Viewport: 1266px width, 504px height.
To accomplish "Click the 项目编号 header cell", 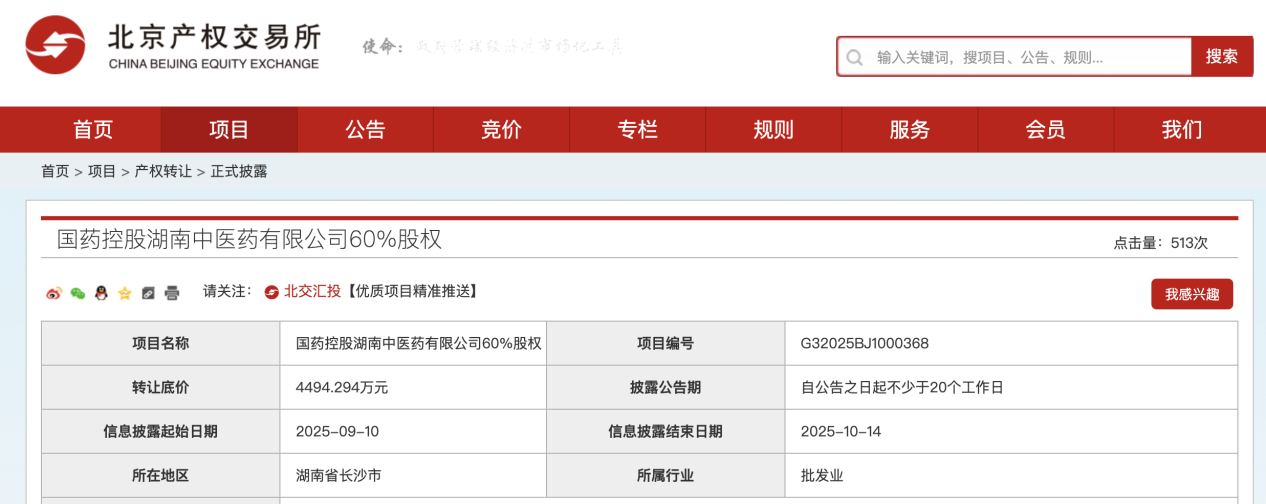I will click(666, 343).
